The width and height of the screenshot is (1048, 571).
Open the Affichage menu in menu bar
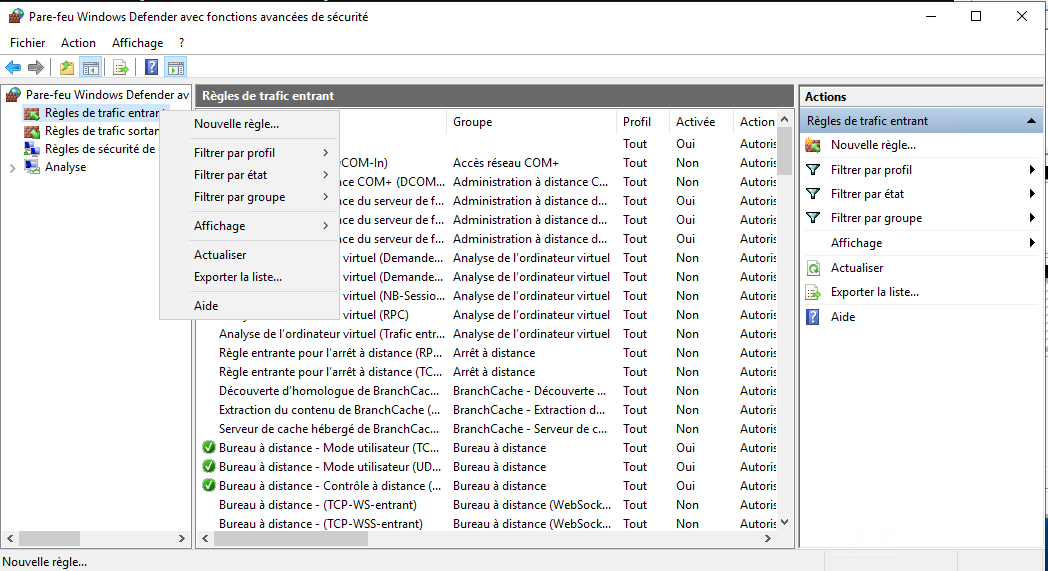coord(138,43)
